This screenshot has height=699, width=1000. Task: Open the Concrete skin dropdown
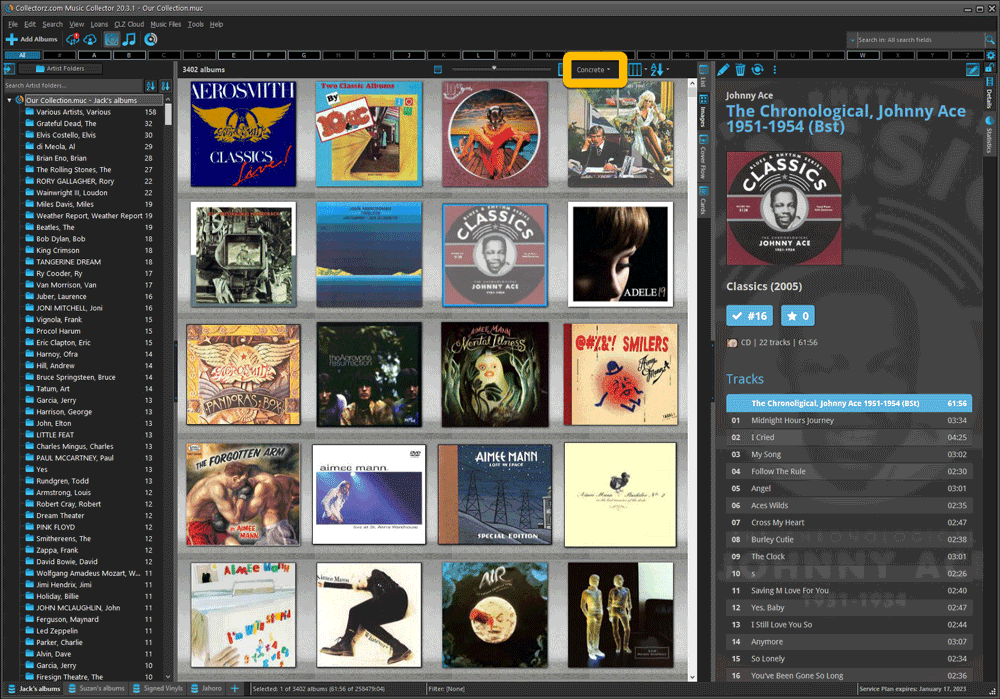[x=594, y=70]
